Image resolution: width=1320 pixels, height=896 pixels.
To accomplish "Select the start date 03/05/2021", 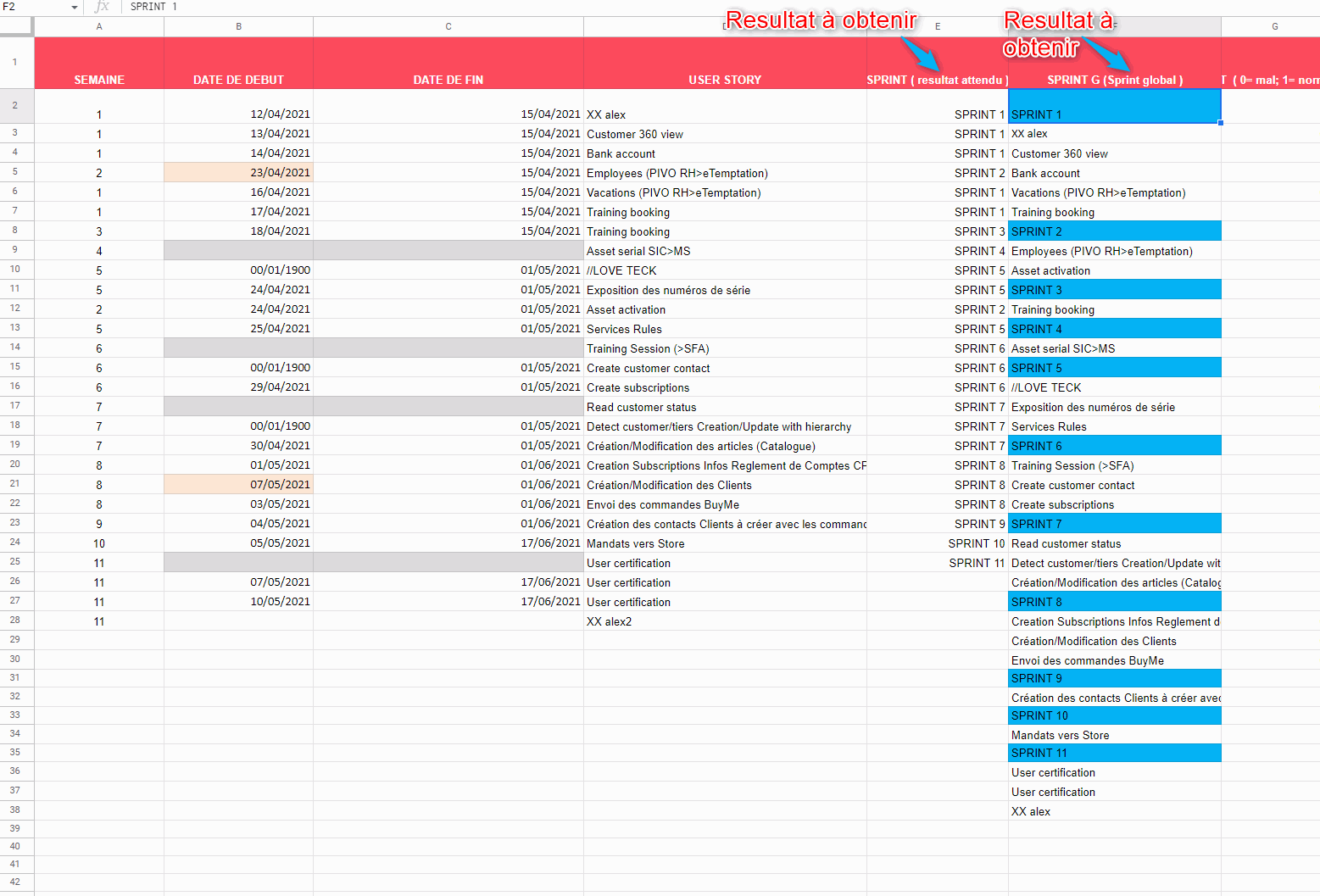I will 238,504.
